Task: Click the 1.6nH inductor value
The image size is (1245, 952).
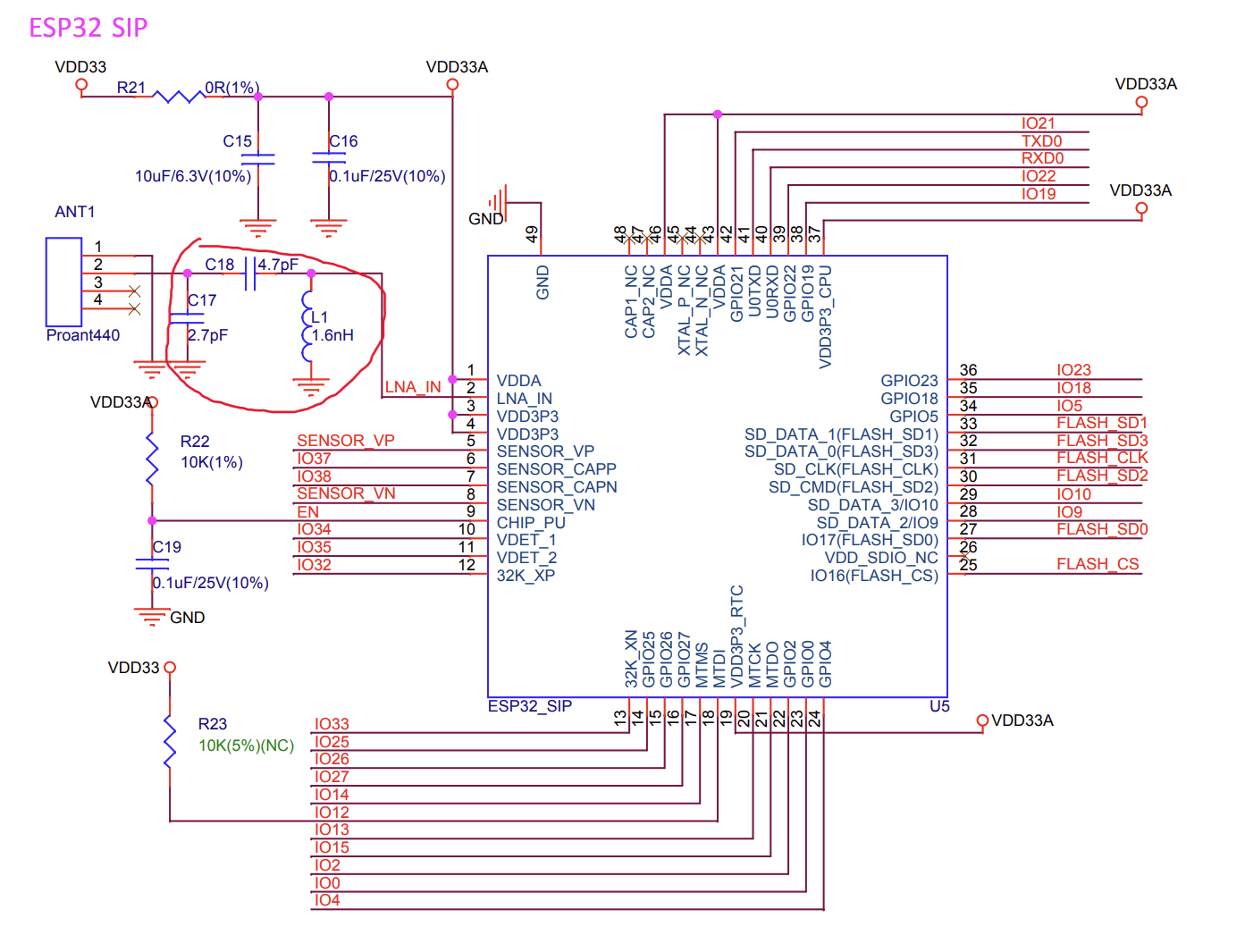Action: (332, 335)
